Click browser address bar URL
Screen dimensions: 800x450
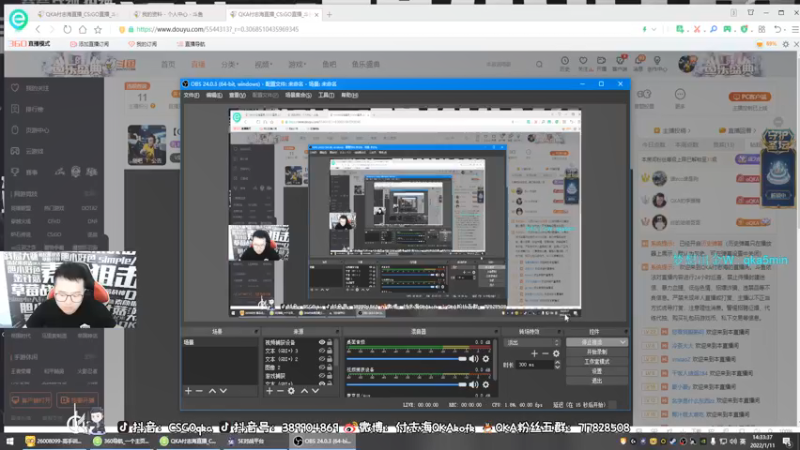point(217,30)
